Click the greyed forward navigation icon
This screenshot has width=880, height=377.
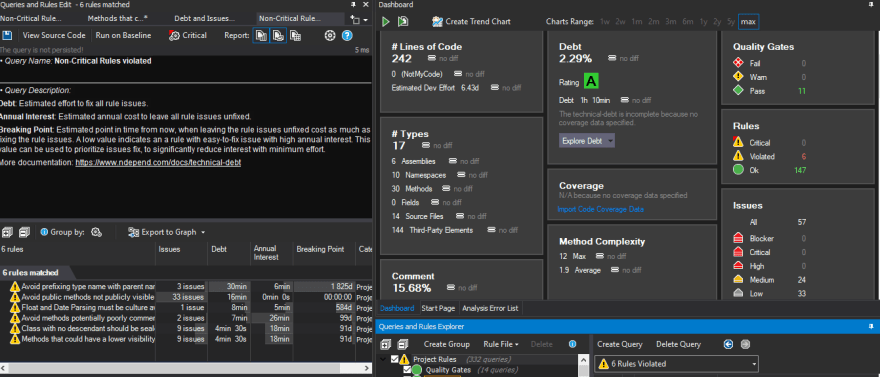pos(745,344)
